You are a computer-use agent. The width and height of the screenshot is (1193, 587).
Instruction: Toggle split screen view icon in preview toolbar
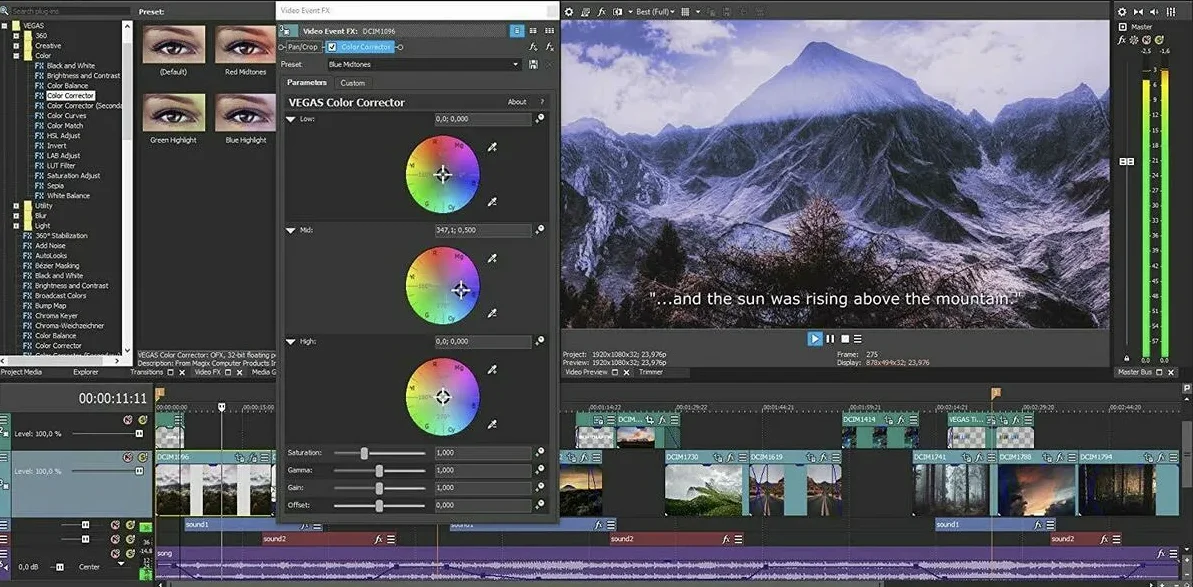[x=618, y=11]
